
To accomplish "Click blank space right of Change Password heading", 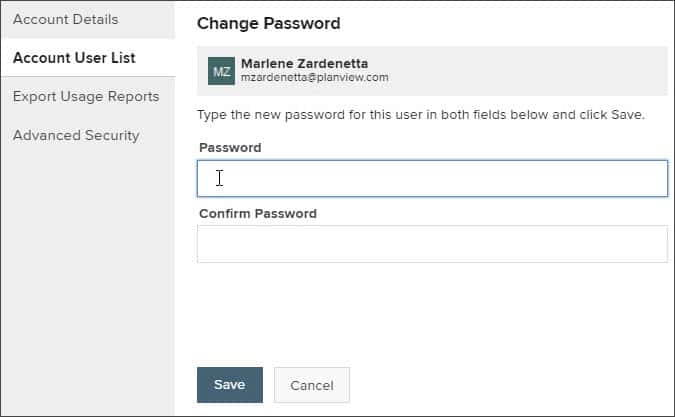I will point(500,23).
